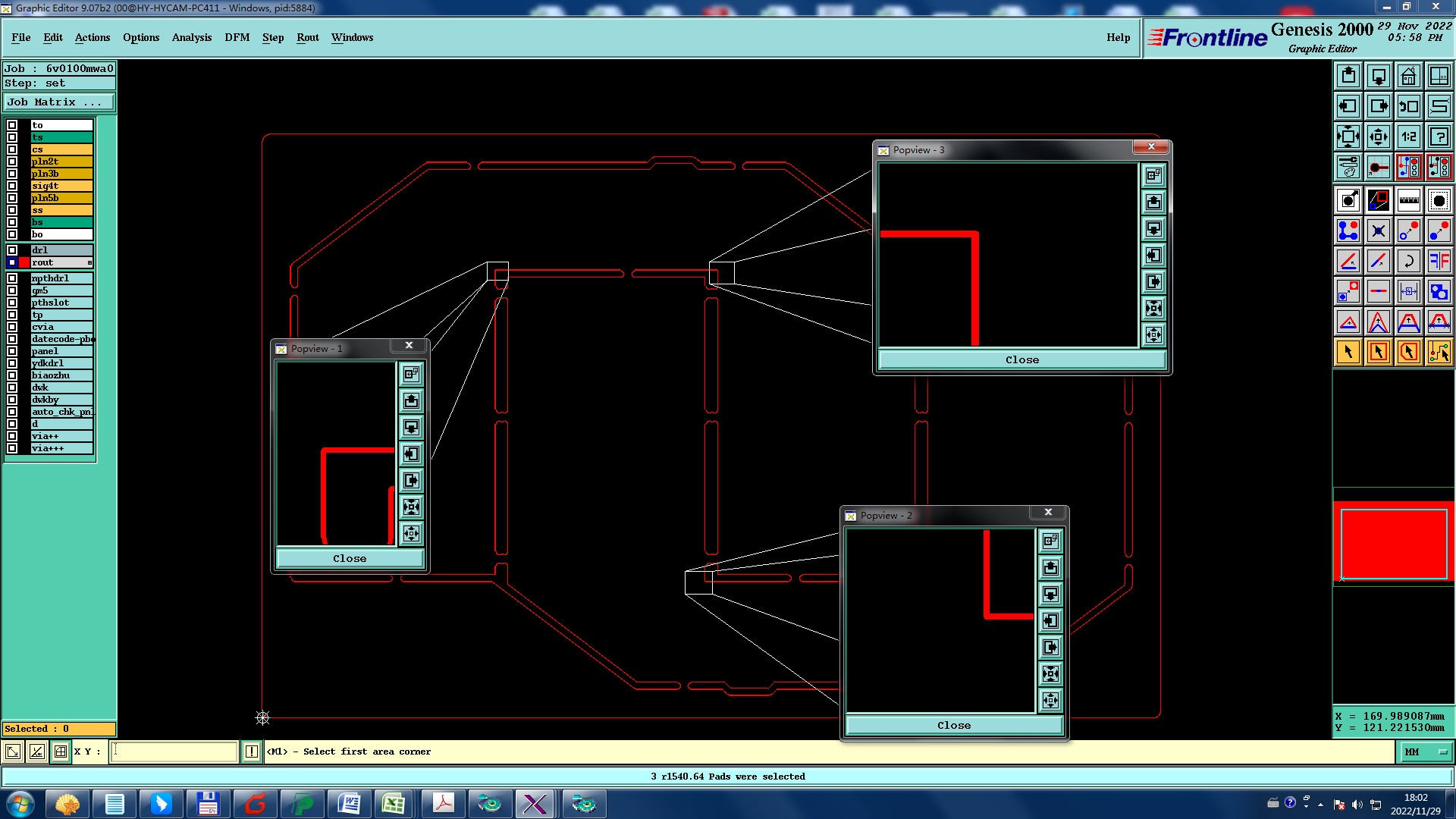
Task: Open the MM units dropdown
Action: [1425, 752]
